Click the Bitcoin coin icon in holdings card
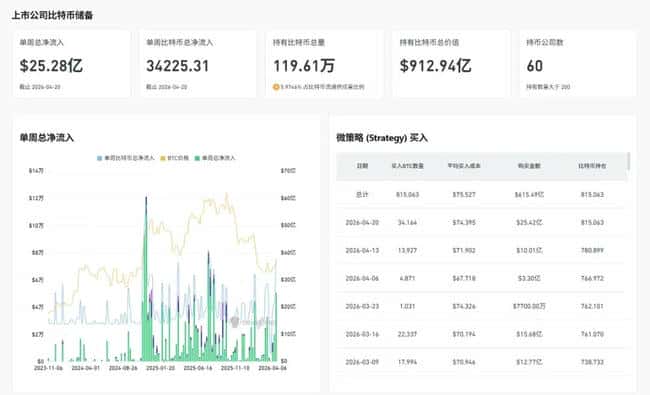Image resolution: width=650 pixels, height=395 pixels. pyautogui.click(x=276, y=87)
